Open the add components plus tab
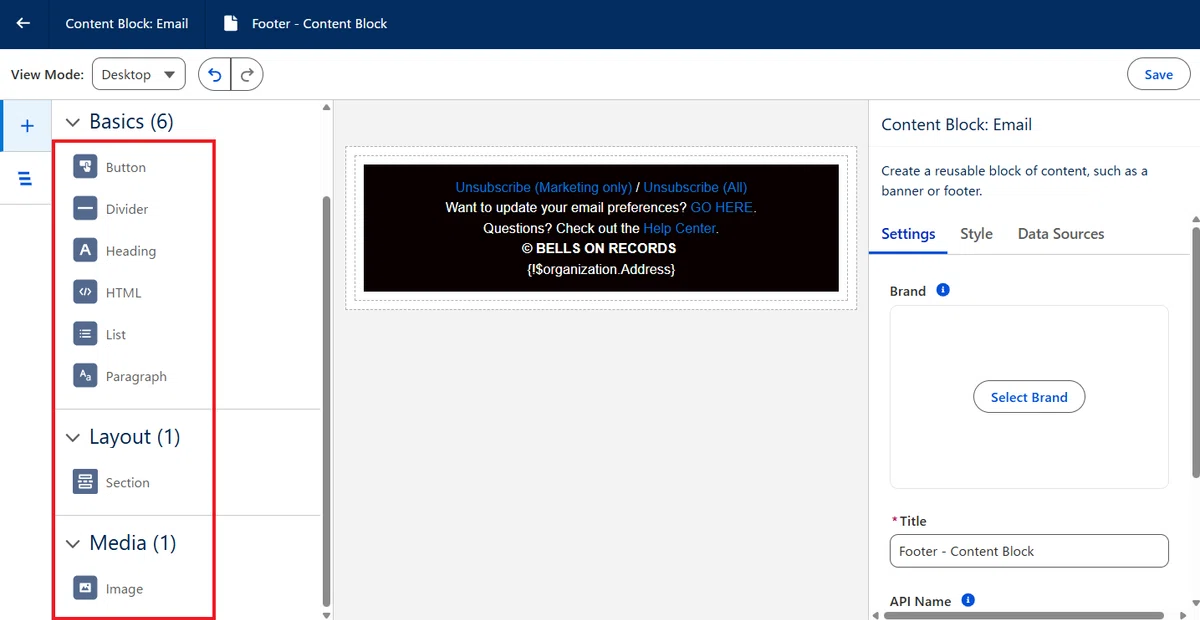Screen dimensions: 1200x620 tap(27, 125)
